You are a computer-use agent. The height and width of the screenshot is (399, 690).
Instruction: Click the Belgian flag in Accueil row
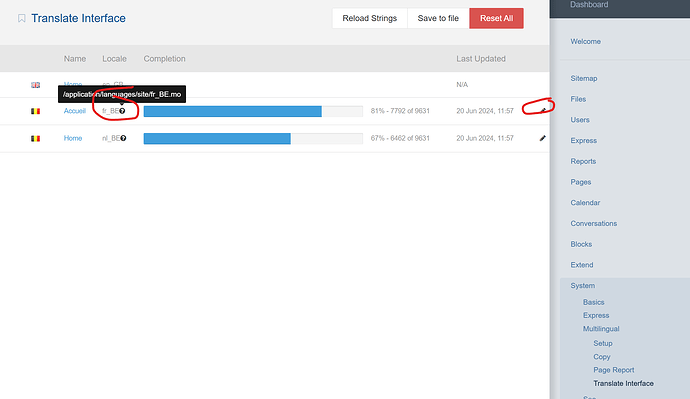(x=35, y=111)
